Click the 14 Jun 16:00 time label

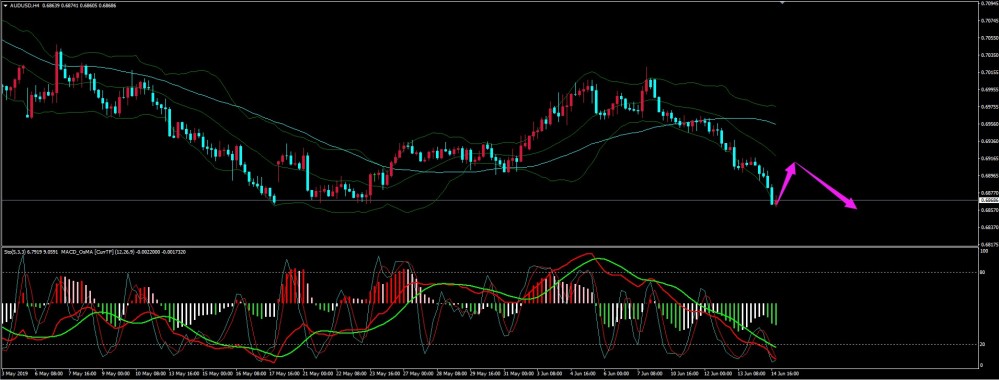[x=785, y=374]
